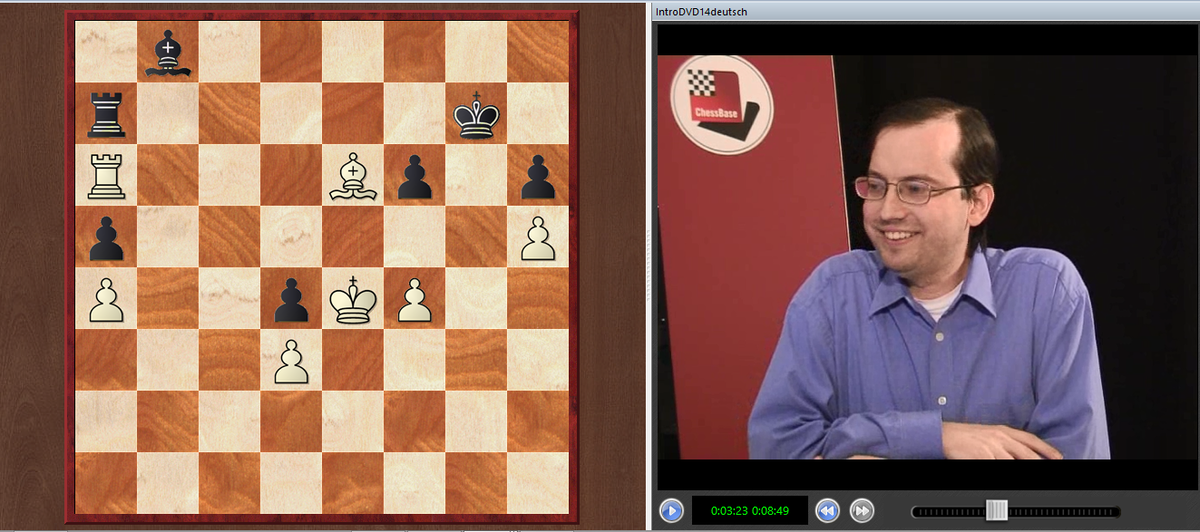This screenshot has height=532, width=1200.
Task: Pick the black rook on a7
Action: coord(106,114)
